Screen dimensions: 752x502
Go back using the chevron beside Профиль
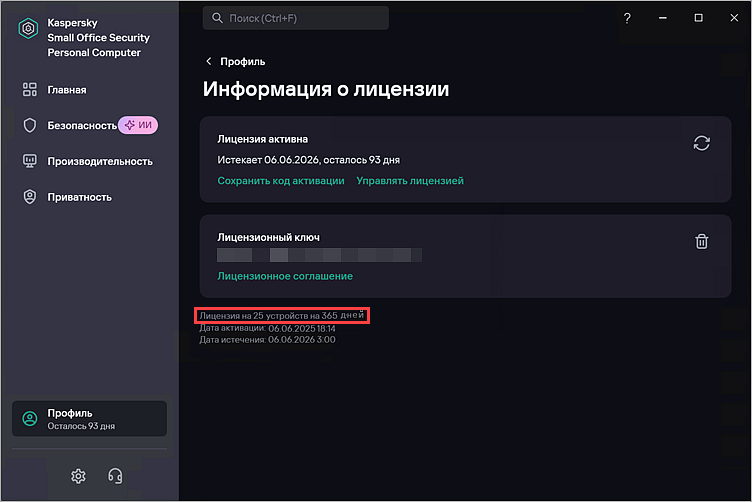(209, 61)
